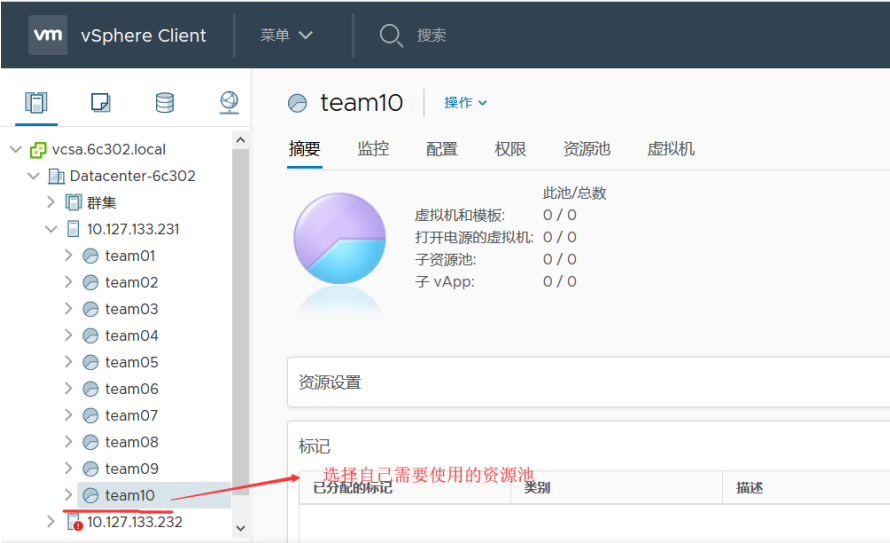
Task: Select team08 in the tree
Action: pyautogui.click(x=132, y=442)
